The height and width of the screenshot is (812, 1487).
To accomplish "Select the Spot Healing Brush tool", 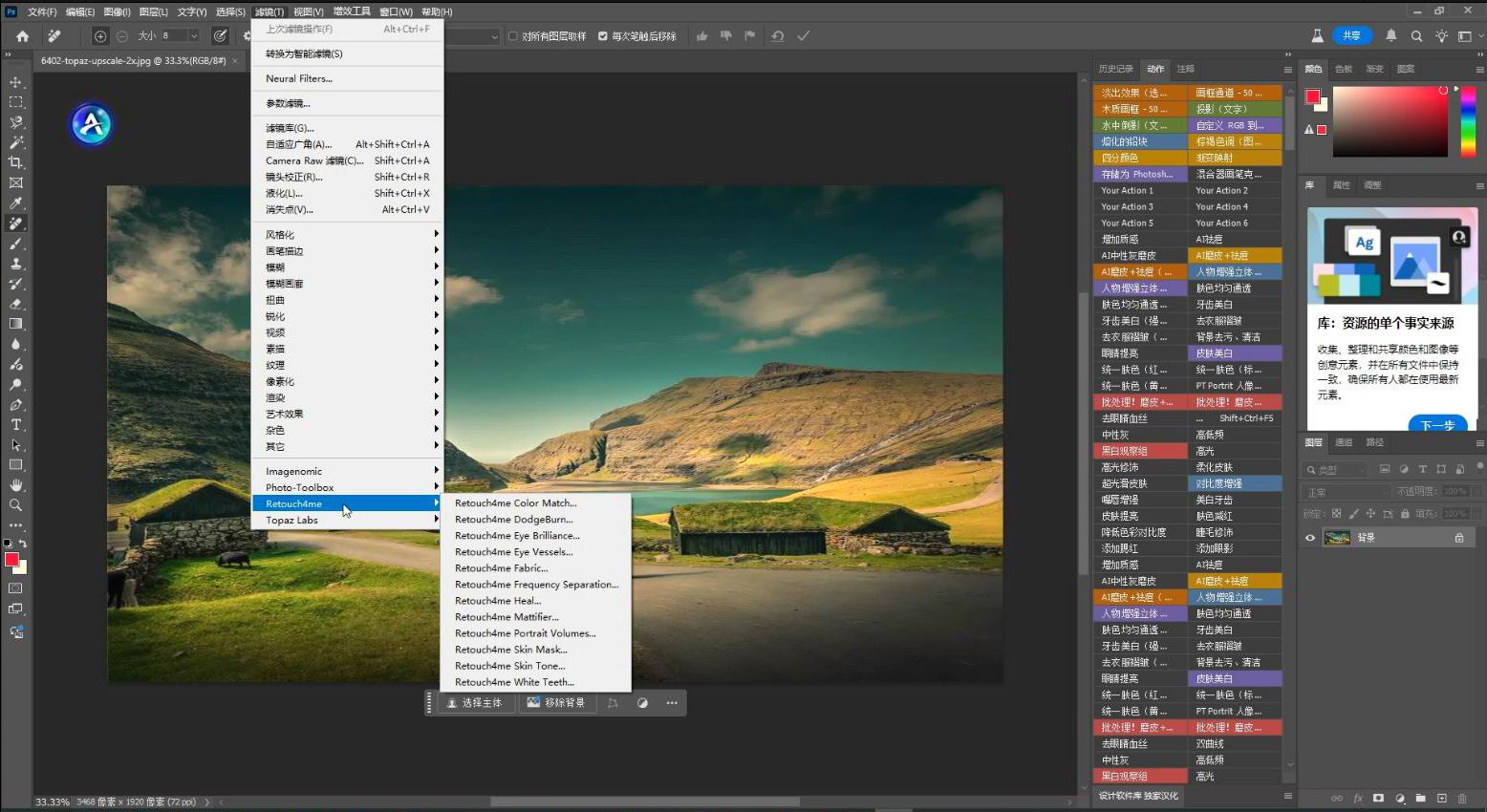I will 15,224.
